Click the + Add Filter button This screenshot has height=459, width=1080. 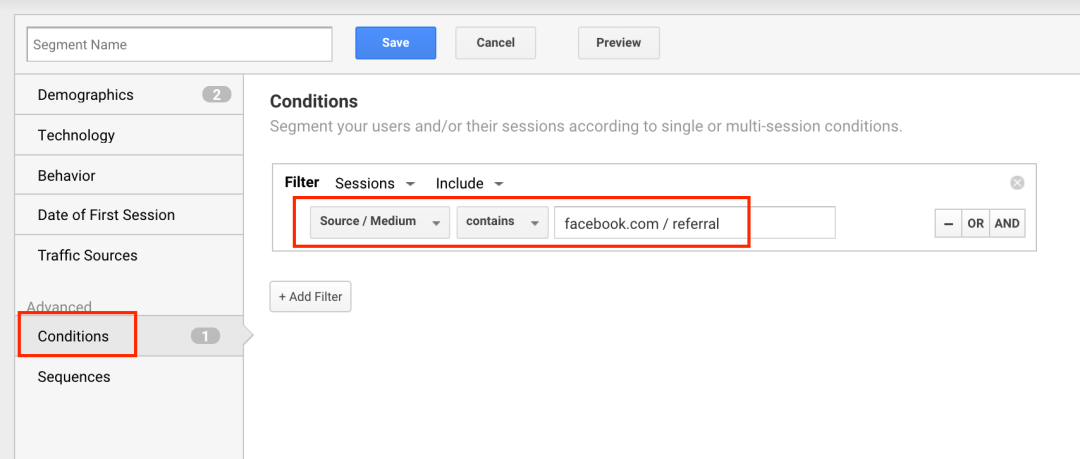point(311,297)
